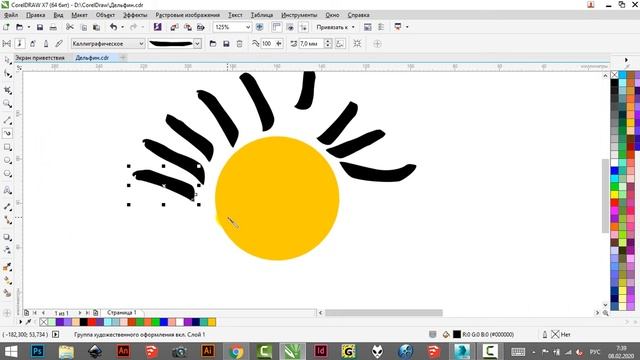The width and height of the screenshot is (640, 360).
Task: Toggle the Preset mode button
Action: point(7,43)
